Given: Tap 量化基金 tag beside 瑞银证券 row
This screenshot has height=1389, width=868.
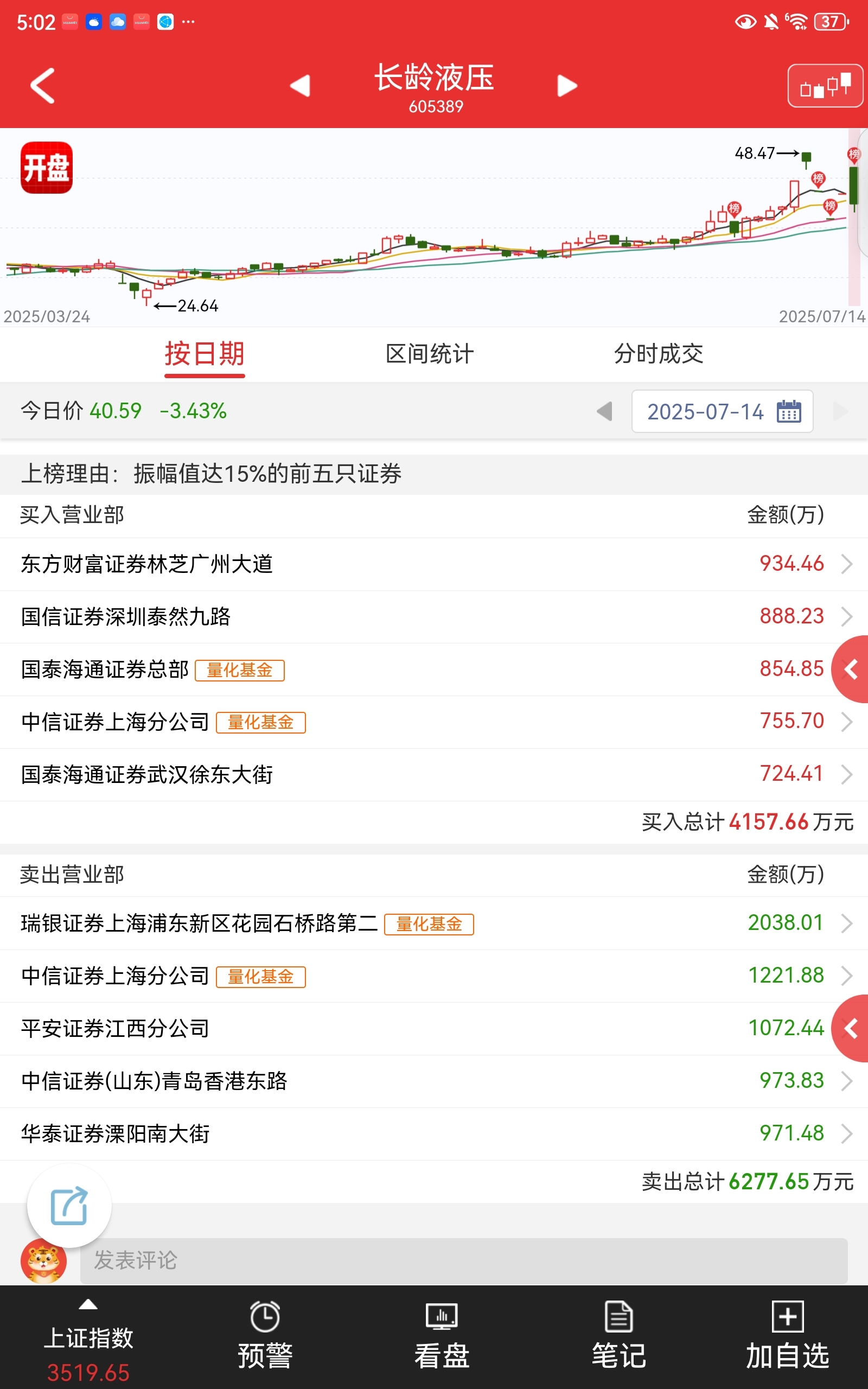Looking at the screenshot, I should click(x=429, y=924).
